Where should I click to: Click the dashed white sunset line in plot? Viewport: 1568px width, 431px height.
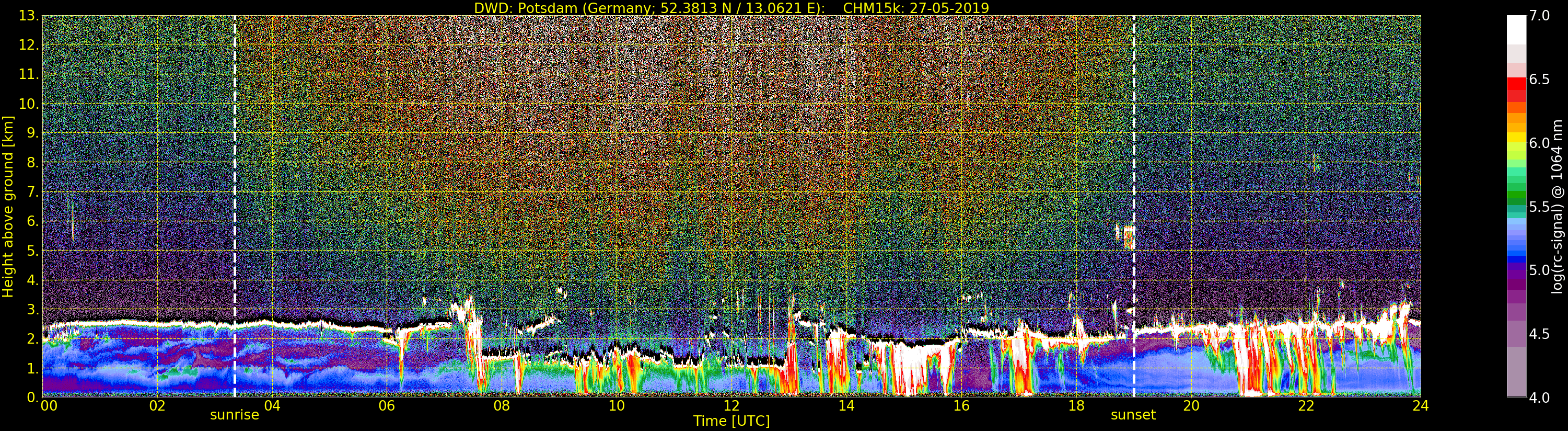pyautogui.click(x=1133, y=206)
